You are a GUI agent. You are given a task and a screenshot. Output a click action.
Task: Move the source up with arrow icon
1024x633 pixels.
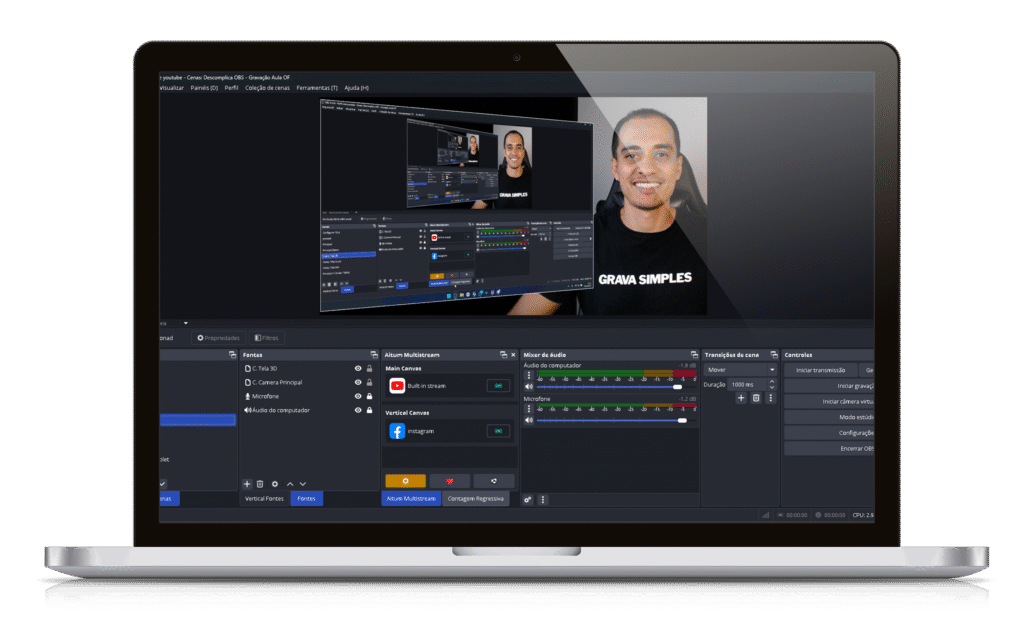pos(290,483)
